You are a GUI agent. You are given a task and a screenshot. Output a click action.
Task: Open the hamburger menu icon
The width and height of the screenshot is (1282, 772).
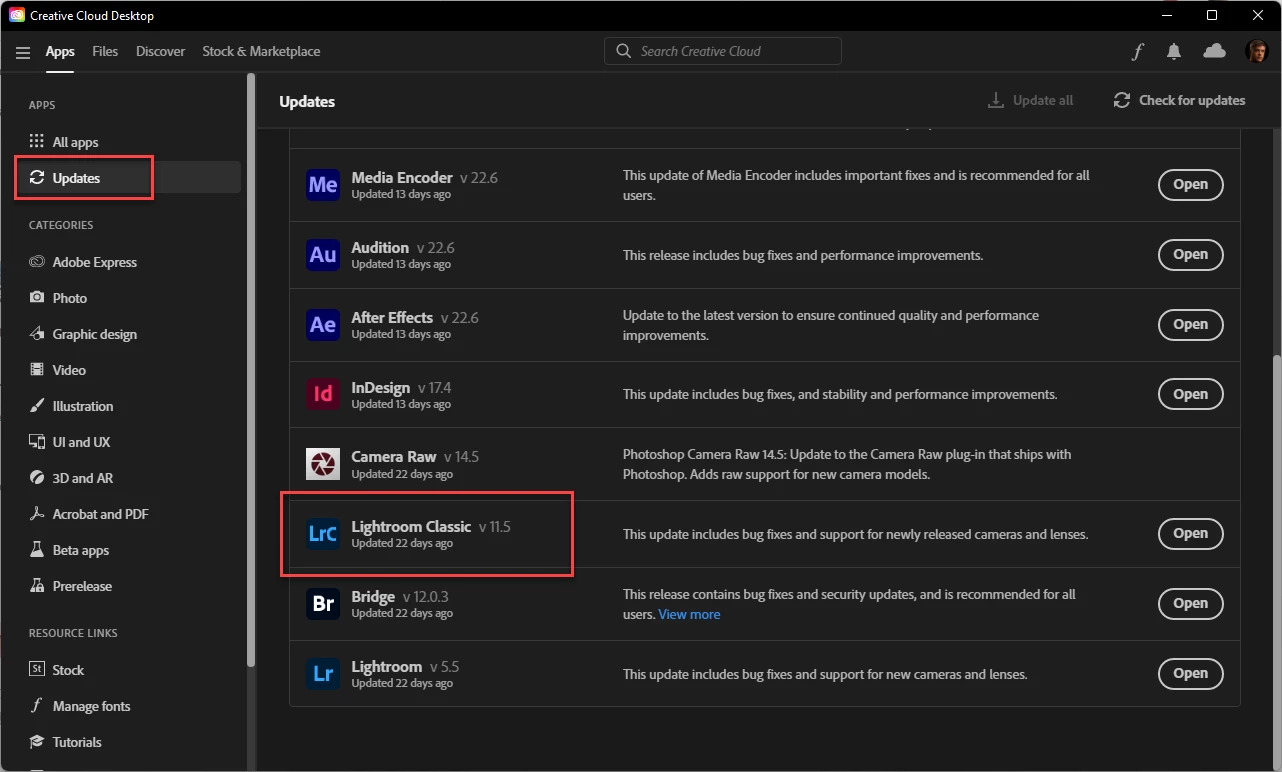click(23, 52)
